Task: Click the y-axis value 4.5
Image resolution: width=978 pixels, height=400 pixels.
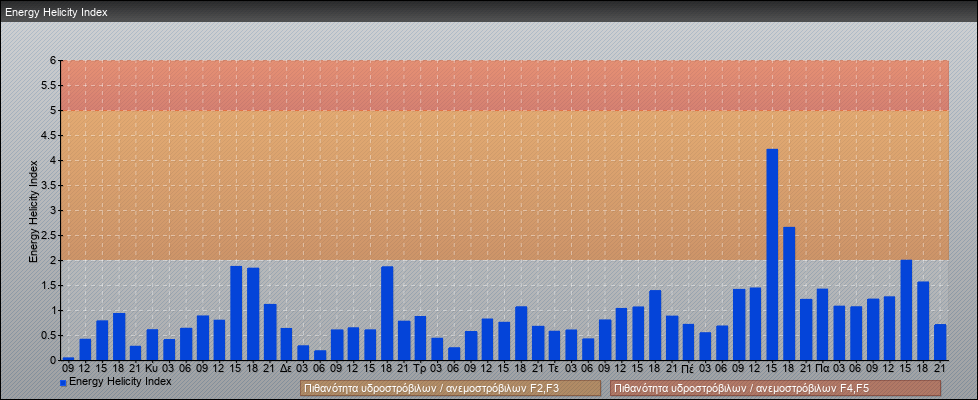Action: 49,135
